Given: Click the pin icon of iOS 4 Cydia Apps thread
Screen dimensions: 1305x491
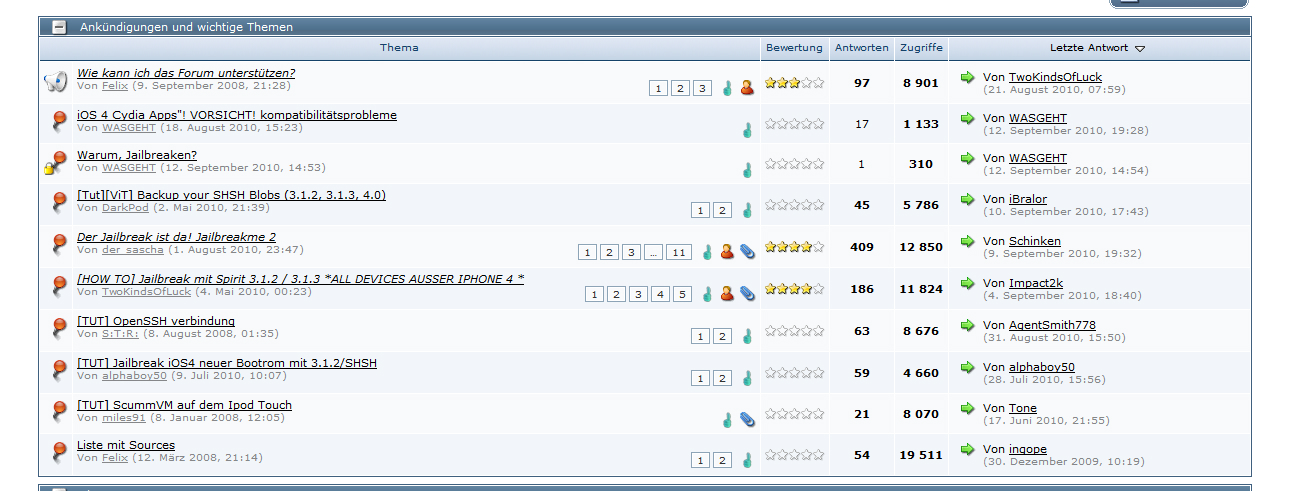Looking at the screenshot, I should (58, 122).
